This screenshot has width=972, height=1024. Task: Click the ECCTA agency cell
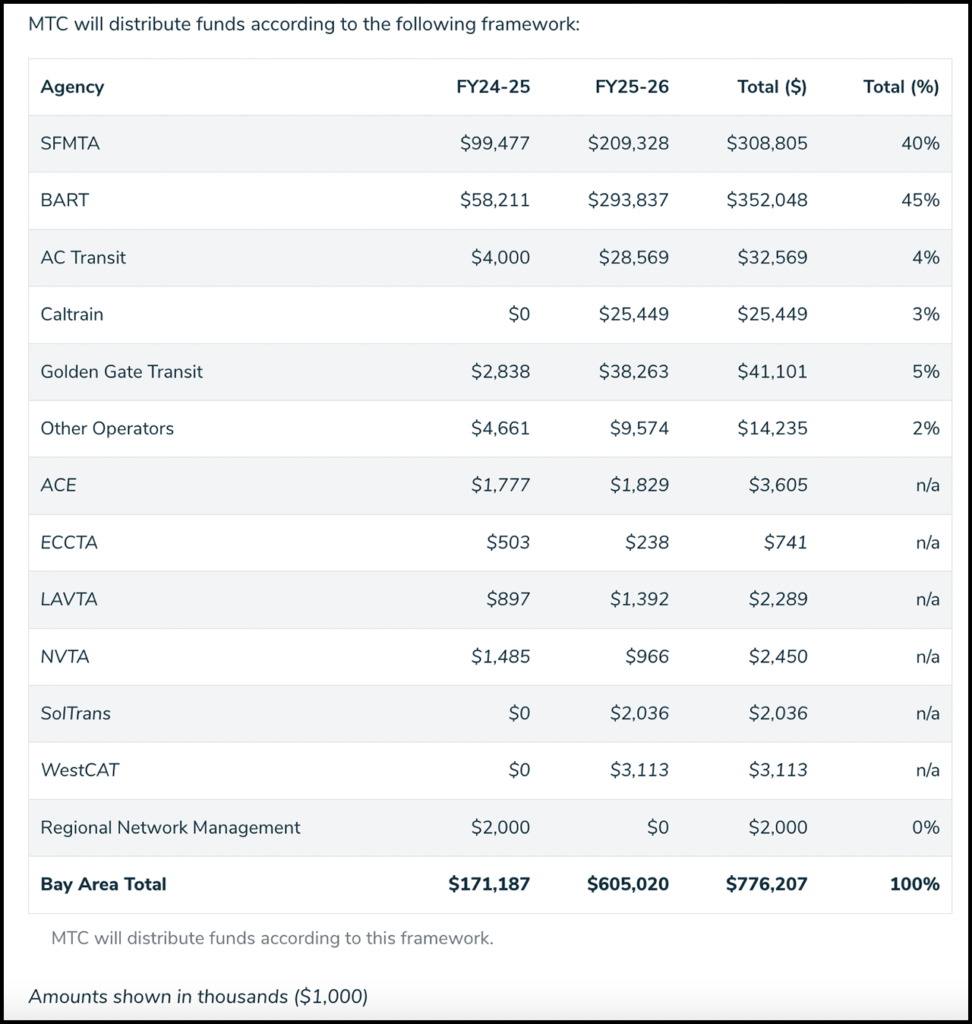click(69, 542)
